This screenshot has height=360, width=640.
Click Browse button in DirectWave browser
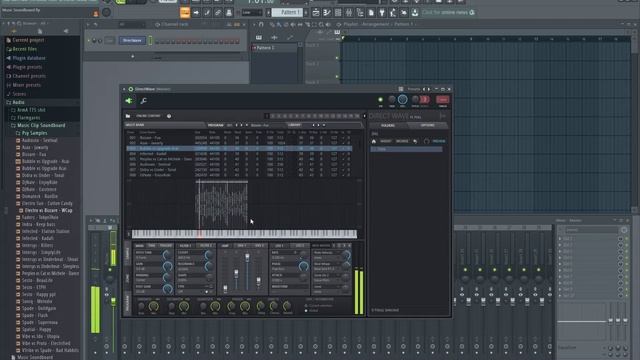click(402, 141)
